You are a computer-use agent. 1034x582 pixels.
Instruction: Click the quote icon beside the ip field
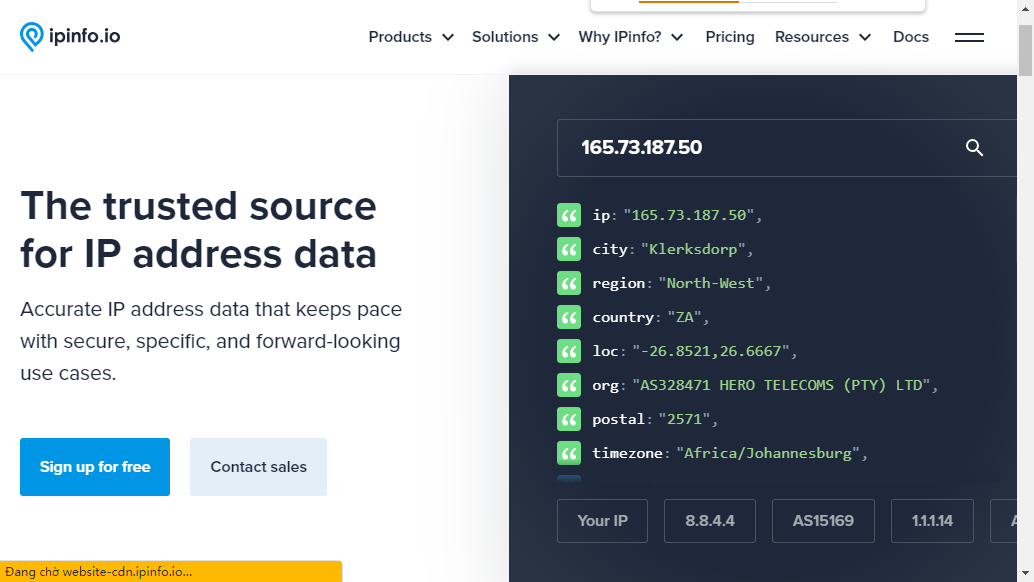[569, 215]
